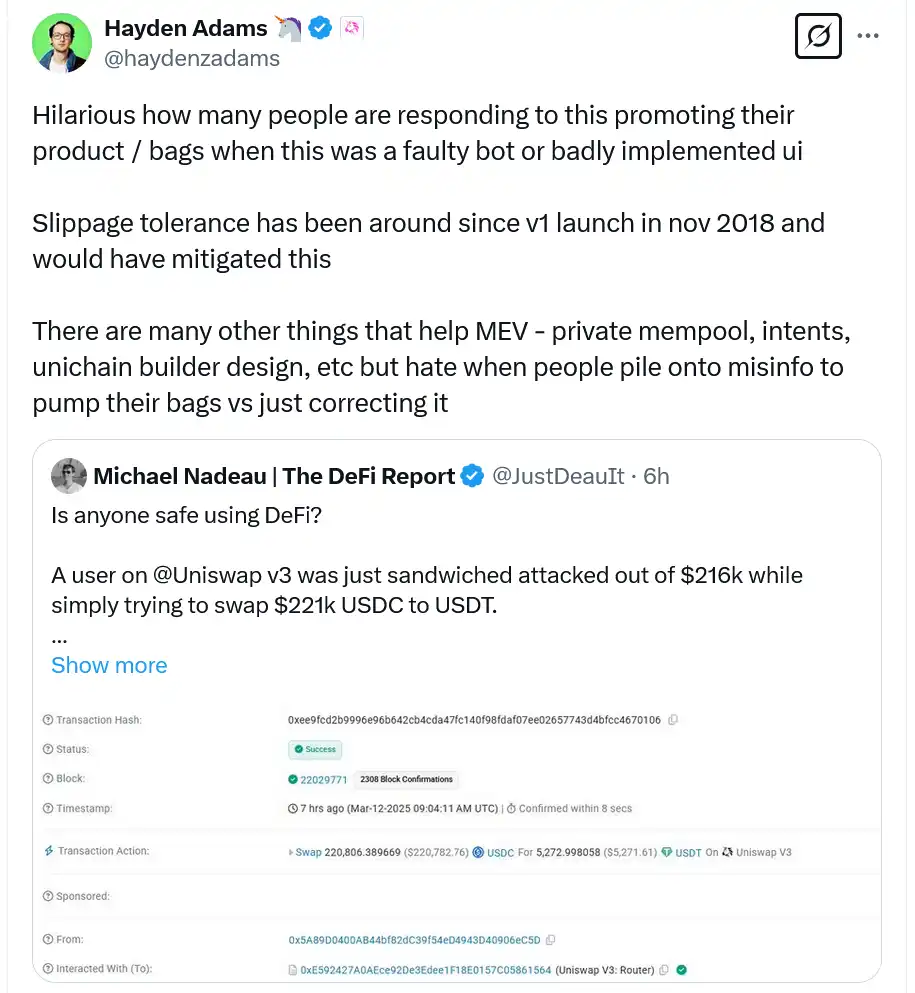Screen dimensions: 915x993
Task: Click the Transaction Hash help question icon
Action: [x=48, y=720]
